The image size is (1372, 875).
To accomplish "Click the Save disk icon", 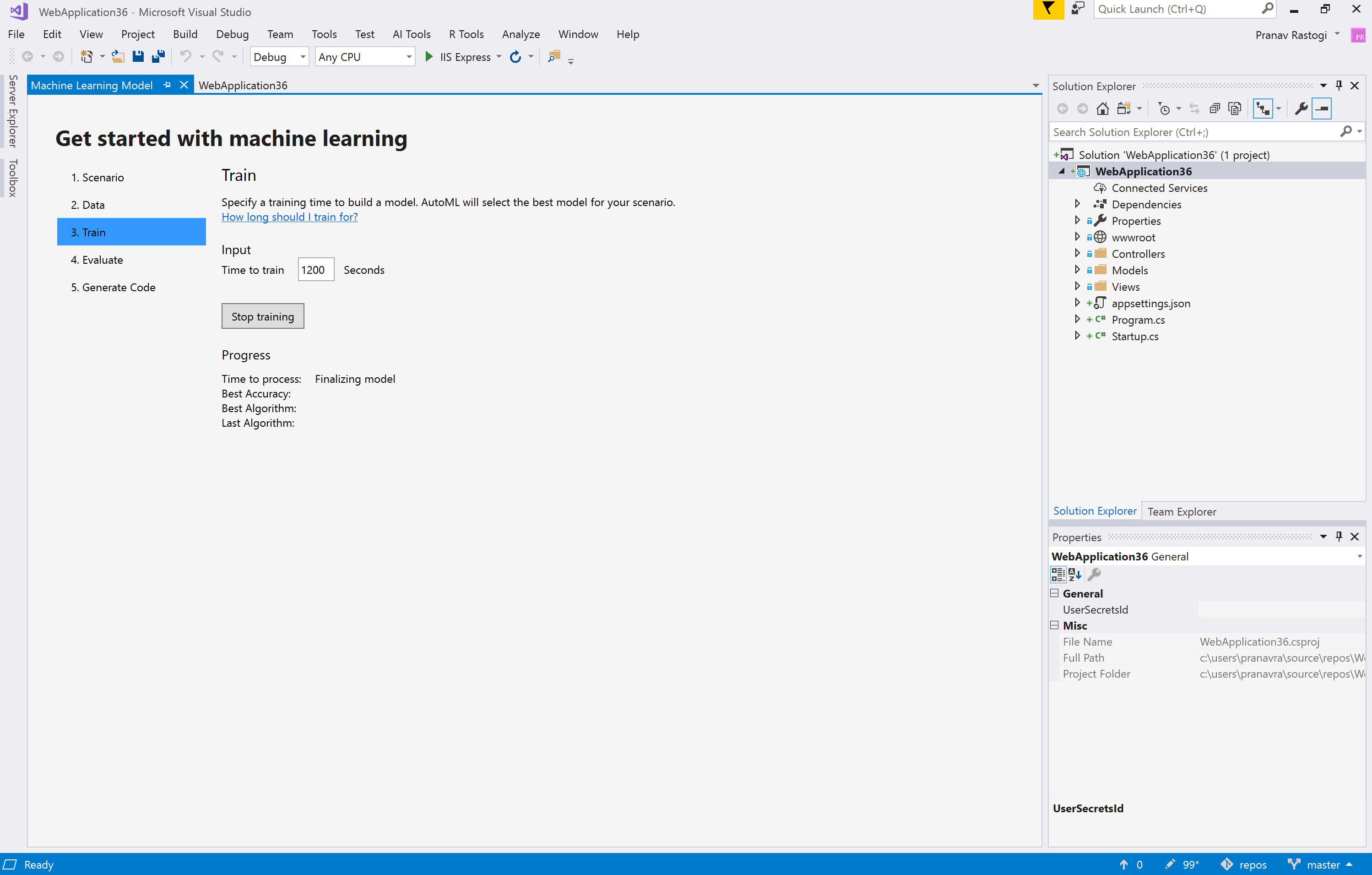I will point(138,56).
